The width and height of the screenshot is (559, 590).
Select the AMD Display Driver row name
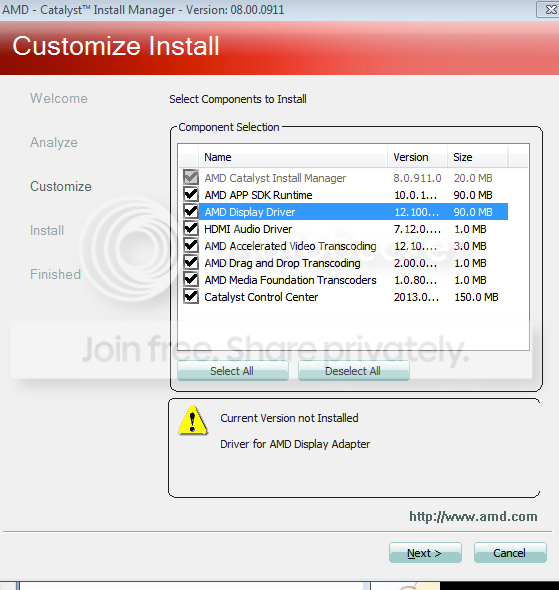tap(250, 212)
